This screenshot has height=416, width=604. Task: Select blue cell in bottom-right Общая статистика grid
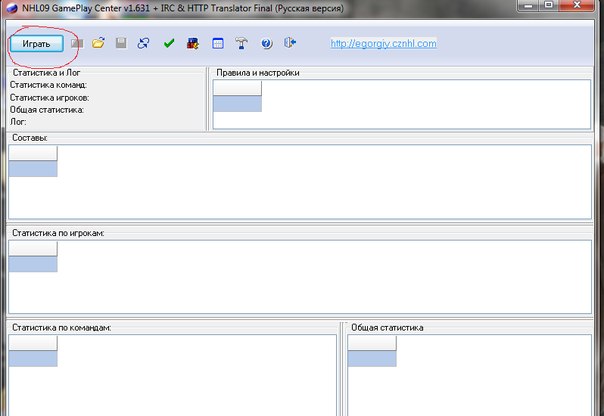(x=372, y=359)
